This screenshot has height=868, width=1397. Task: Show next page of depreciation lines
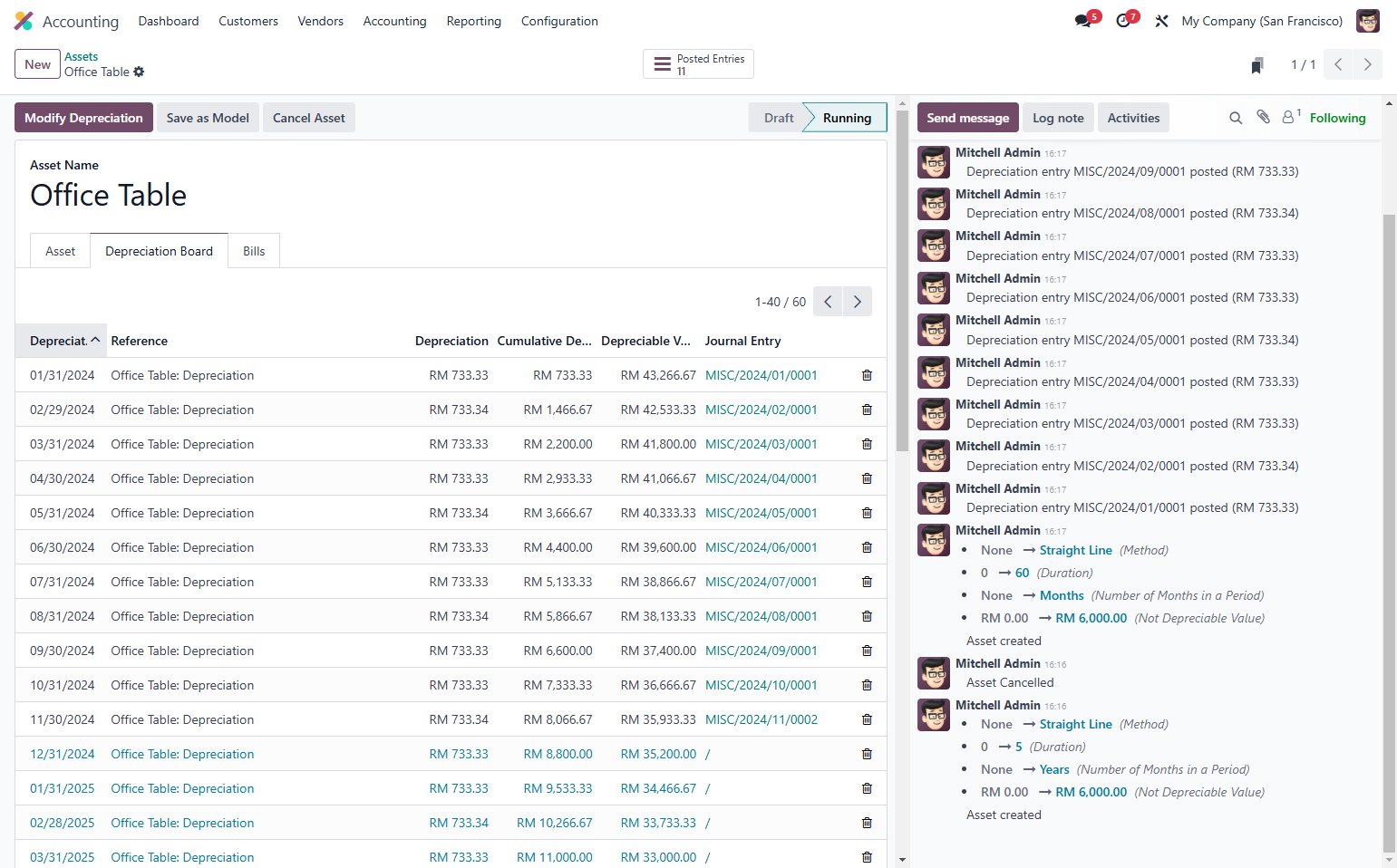tap(858, 302)
